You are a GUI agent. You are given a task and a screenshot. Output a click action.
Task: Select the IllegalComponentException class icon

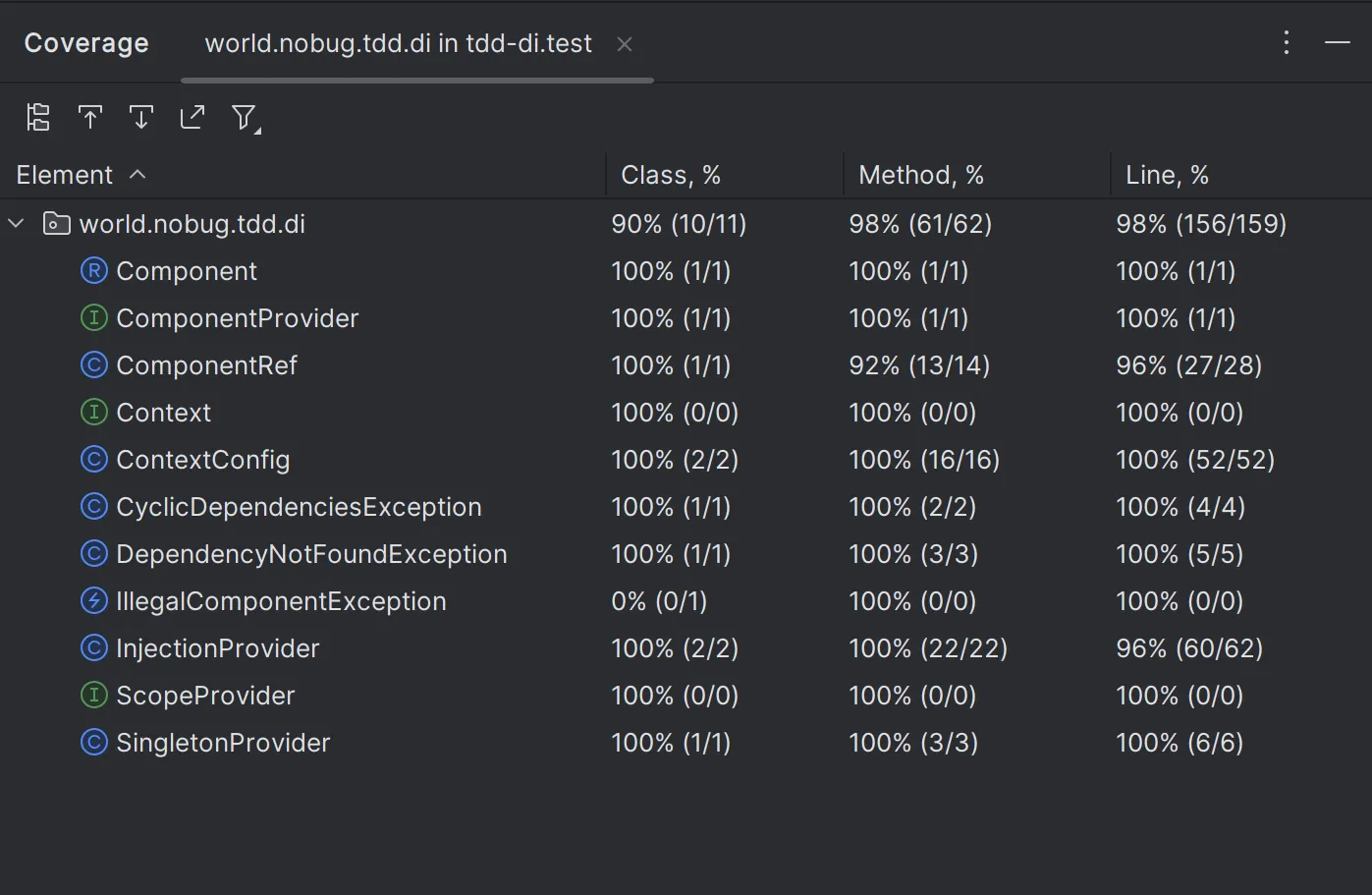tap(93, 601)
